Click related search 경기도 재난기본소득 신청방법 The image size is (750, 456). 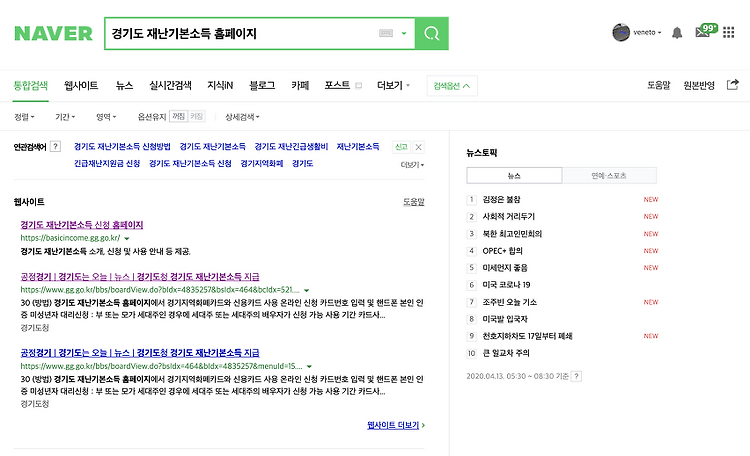click(122, 146)
